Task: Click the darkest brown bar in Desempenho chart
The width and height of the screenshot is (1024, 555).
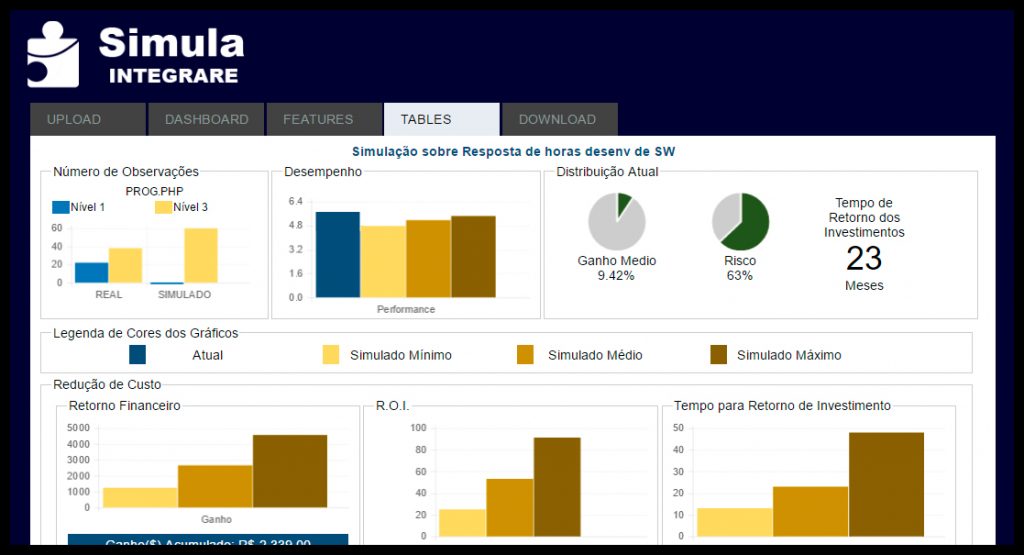Action: click(473, 257)
